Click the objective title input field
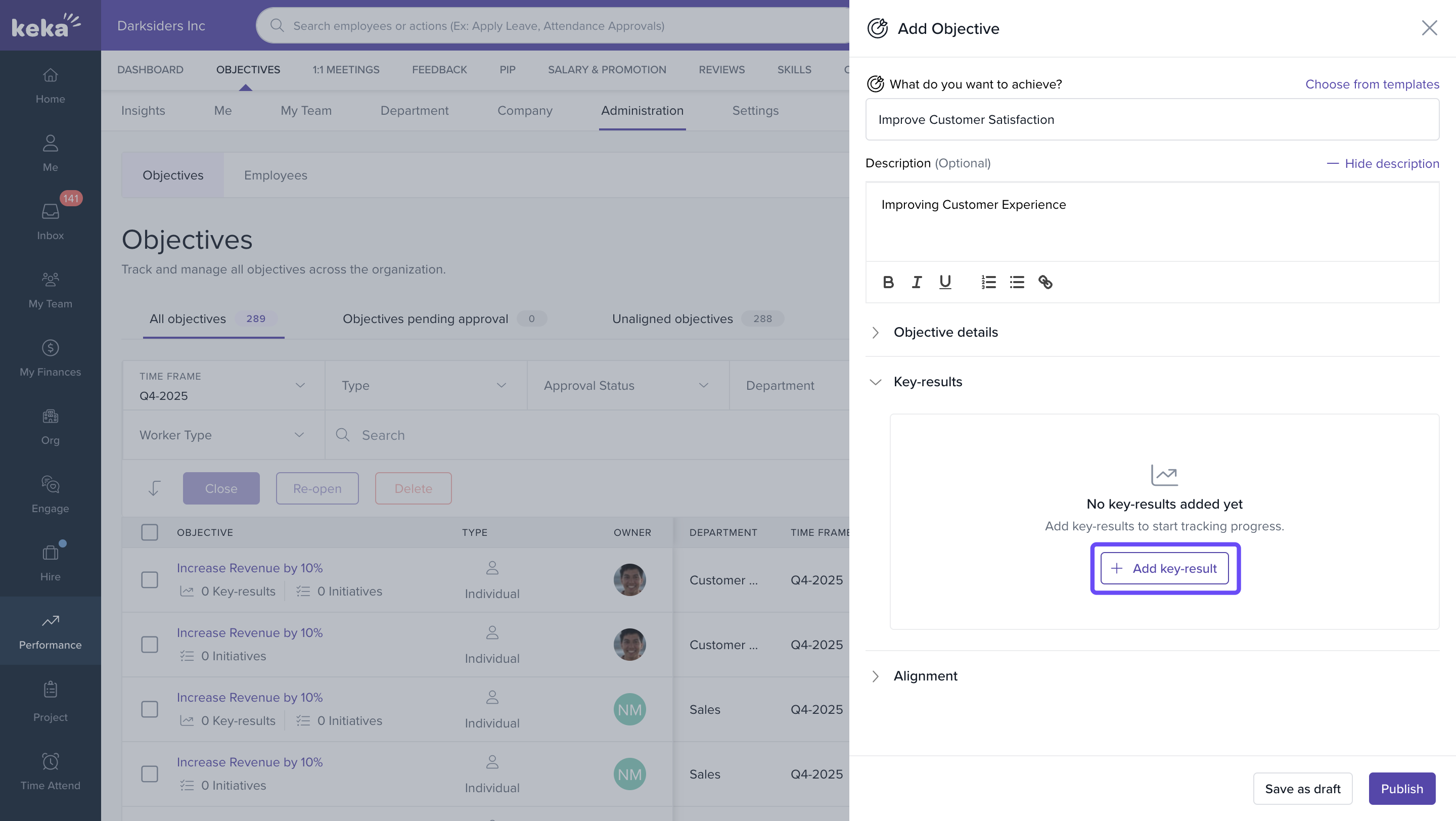The width and height of the screenshot is (1456, 821). 1151,120
